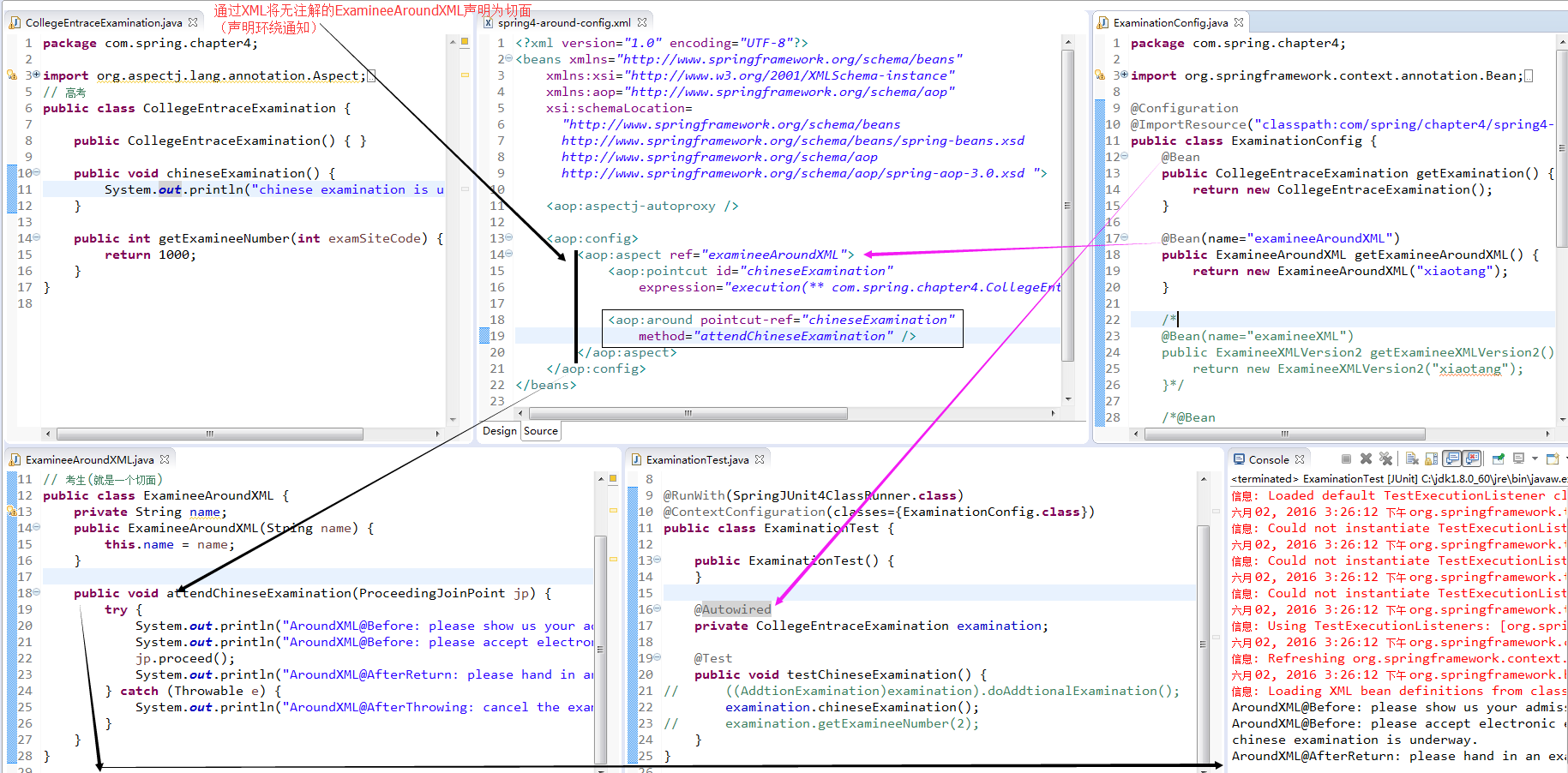Collapse Autowired field at line 16
This screenshot has width=1568, height=773.
pos(658,609)
